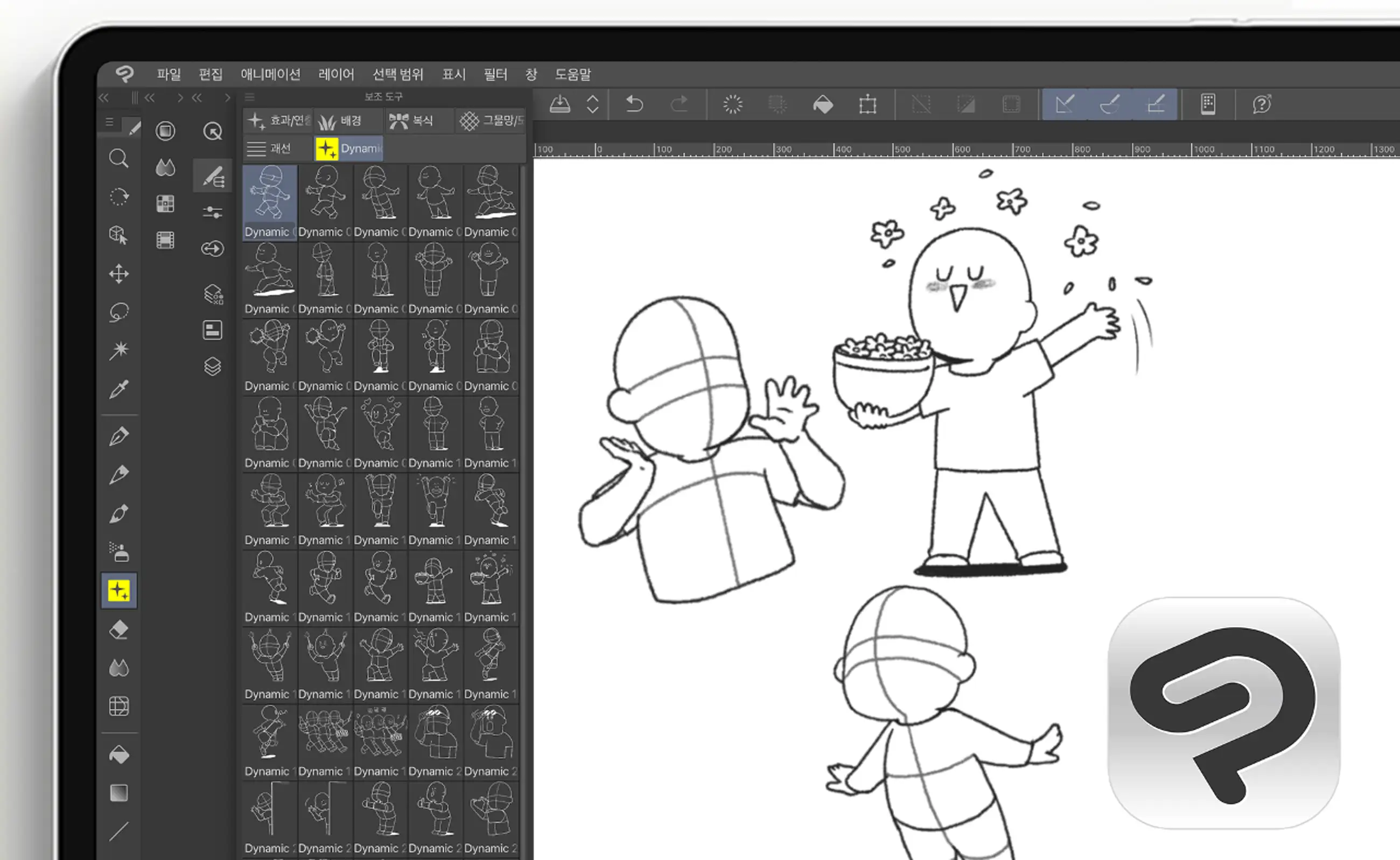Click Deselect icon in command bar
Screen dimensions: 1400x860
pyautogui.click(x=921, y=104)
